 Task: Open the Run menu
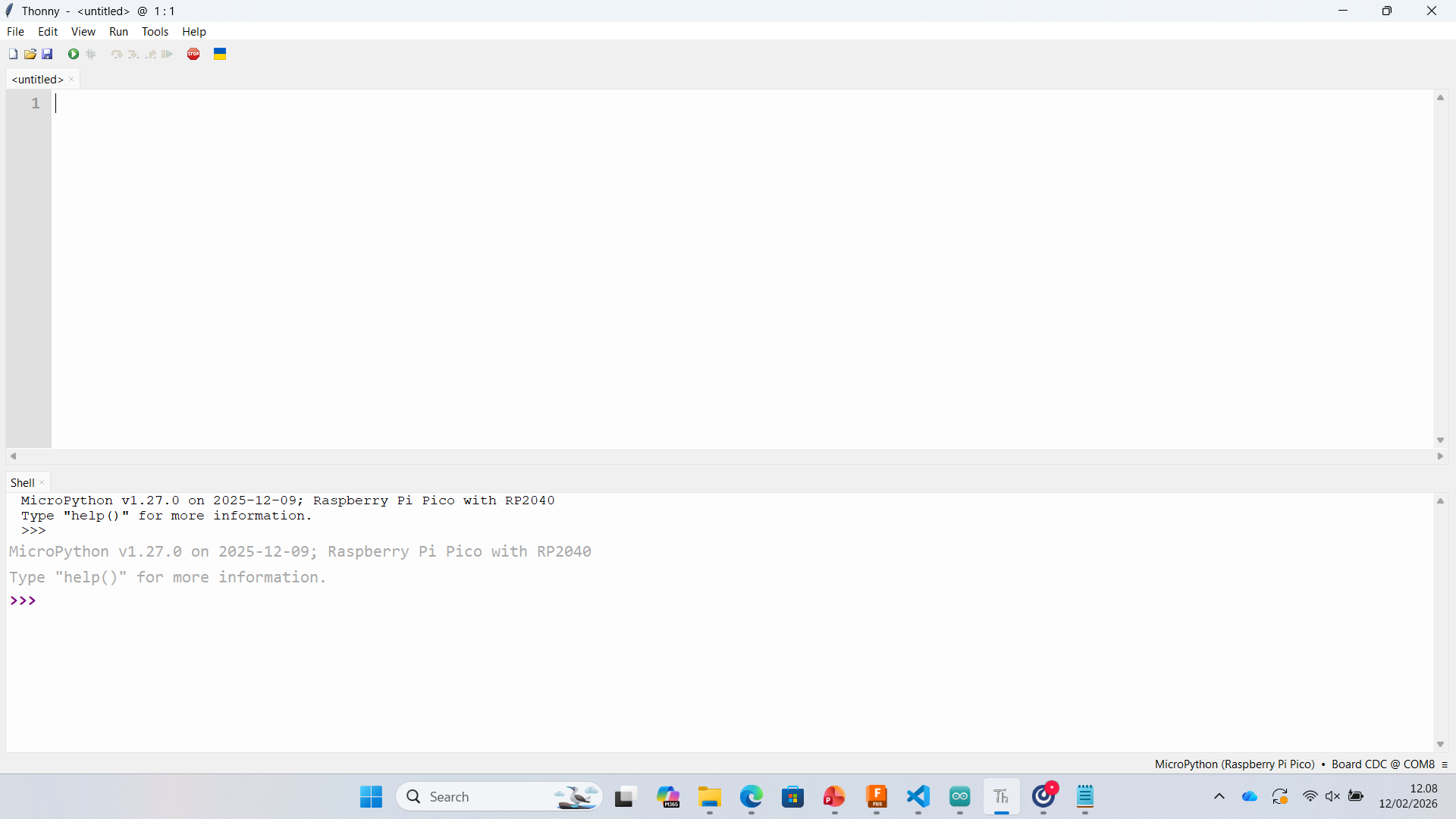(x=118, y=32)
